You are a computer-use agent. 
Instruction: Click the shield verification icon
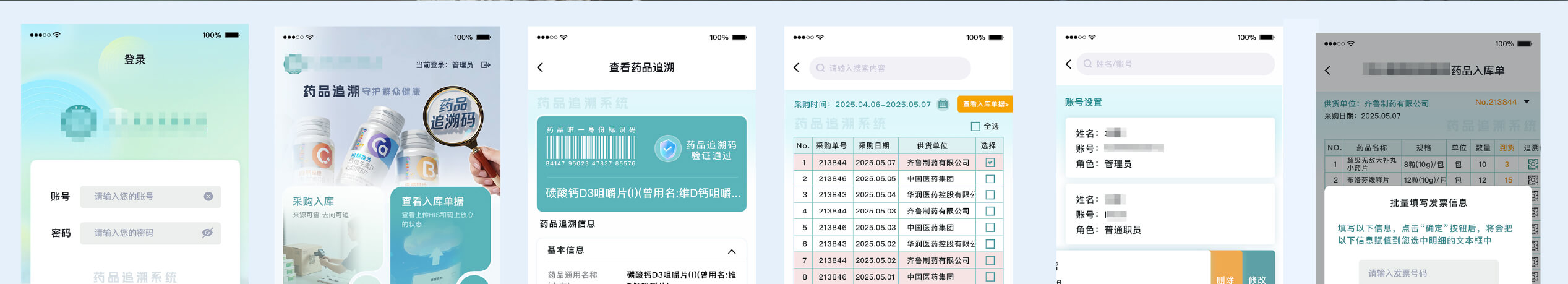[667, 149]
